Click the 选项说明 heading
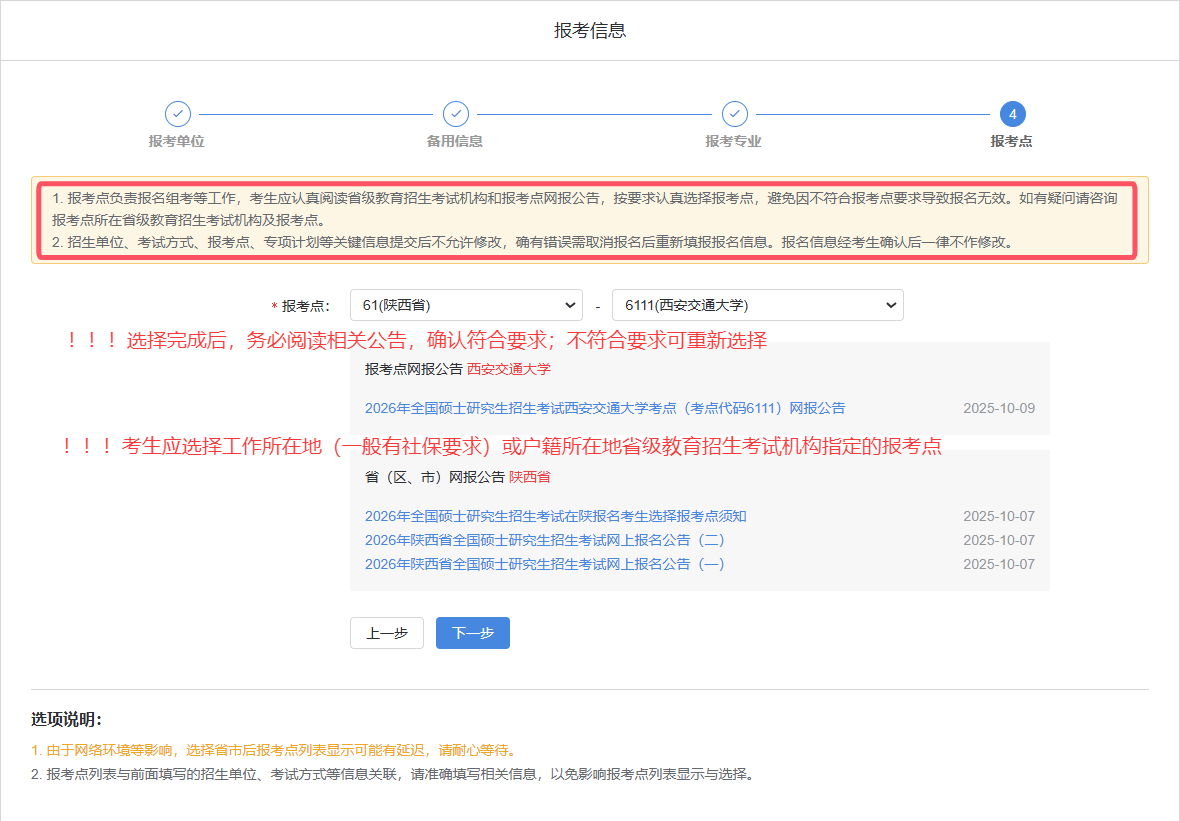Image resolution: width=1180 pixels, height=821 pixels. click(66, 720)
